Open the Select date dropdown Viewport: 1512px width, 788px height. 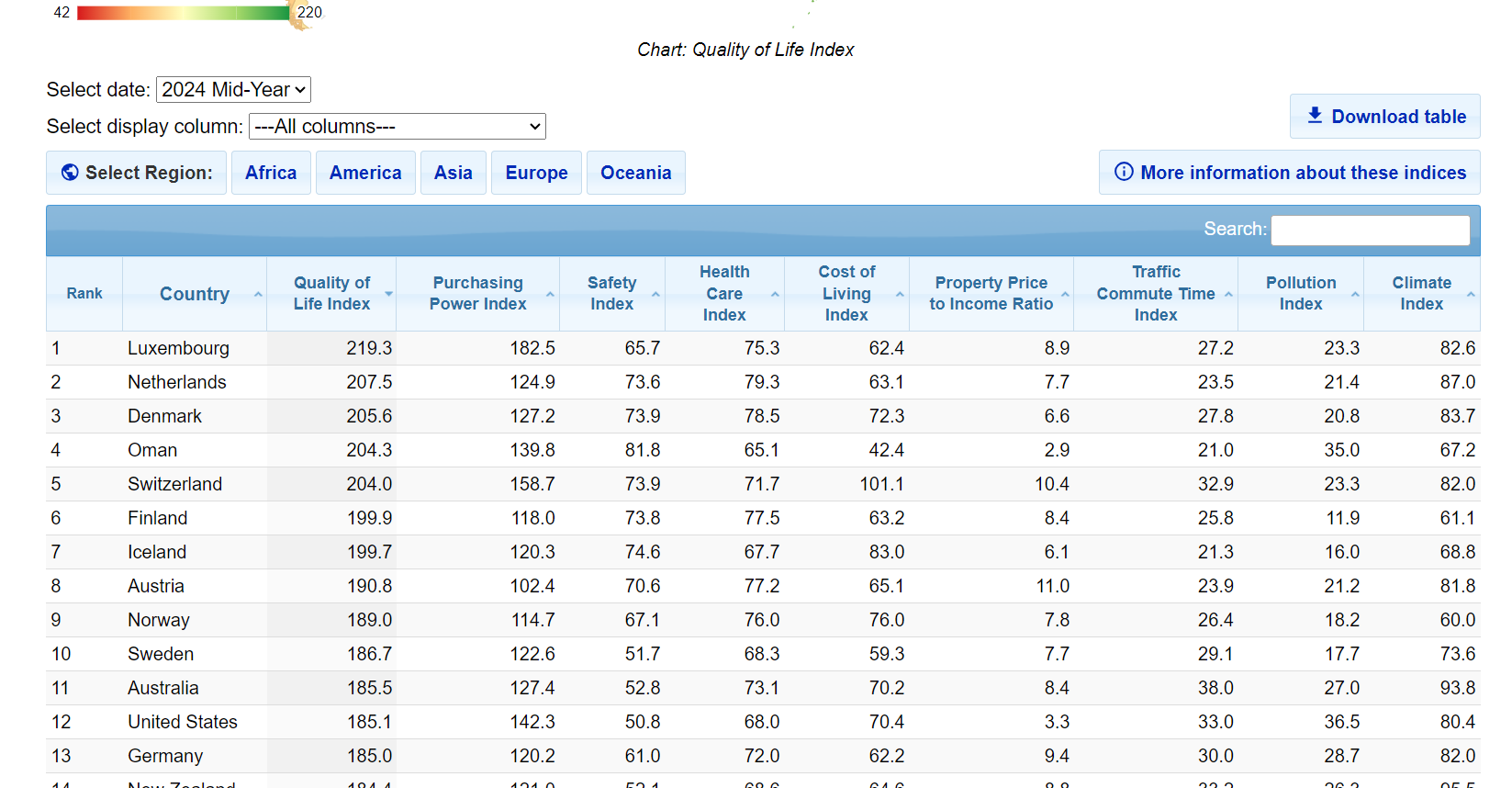[234, 89]
